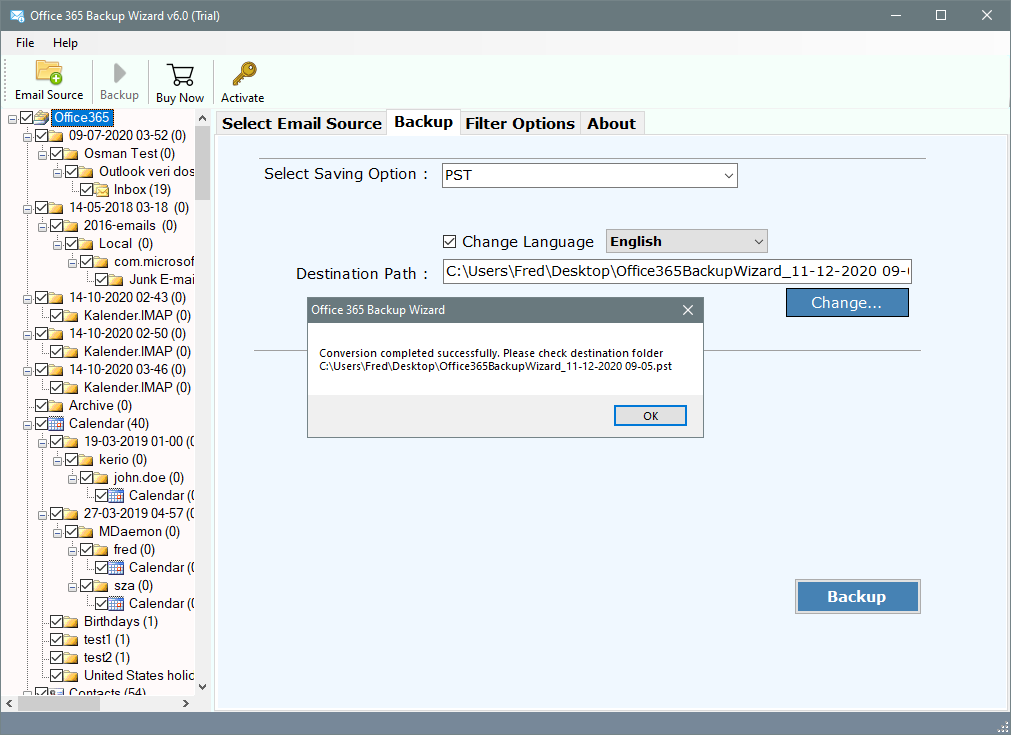Open the Help menu
This screenshot has height=735, width=1011.
point(65,43)
